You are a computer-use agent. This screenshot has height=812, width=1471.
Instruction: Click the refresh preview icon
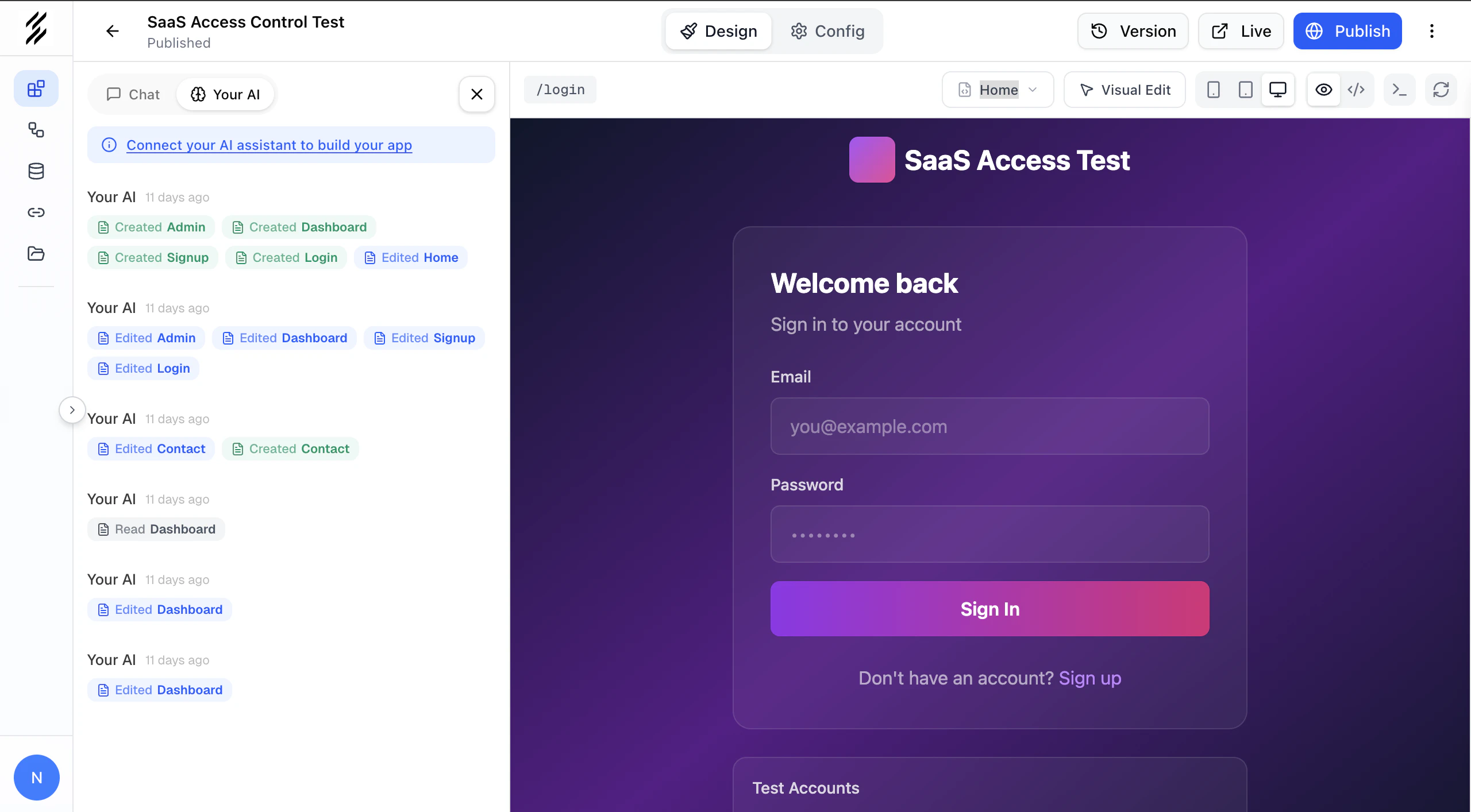pyautogui.click(x=1441, y=90)
